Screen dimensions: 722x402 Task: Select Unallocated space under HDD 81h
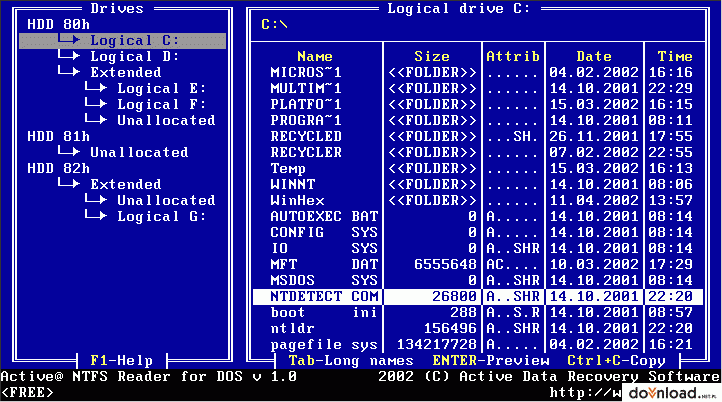(138, 152)
